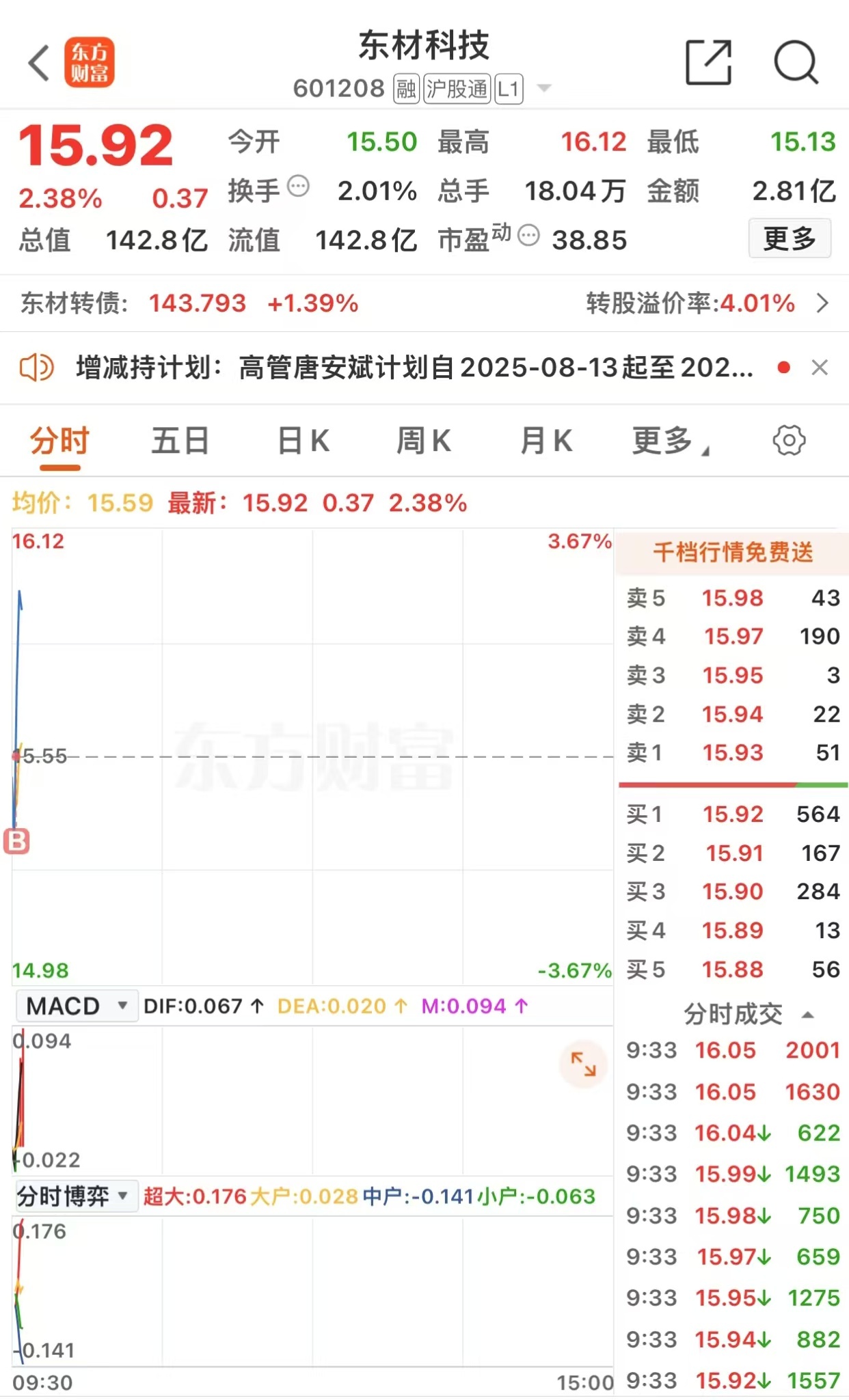849x1400 pixels.
Task: Tap 千档行情免费送 banner
Action: pyautogui.click(x=733, y=552)
